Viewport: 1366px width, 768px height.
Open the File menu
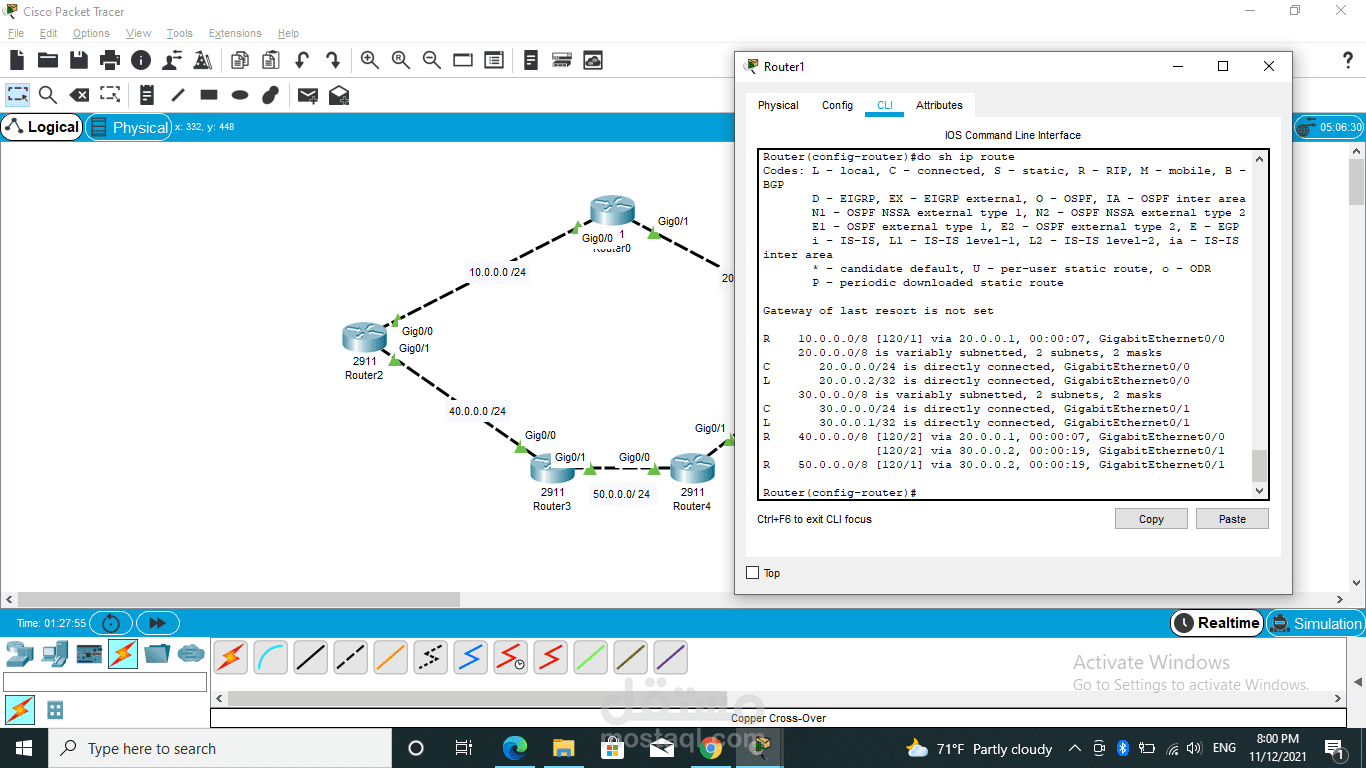pyautogui.click(x=15, y=33)
